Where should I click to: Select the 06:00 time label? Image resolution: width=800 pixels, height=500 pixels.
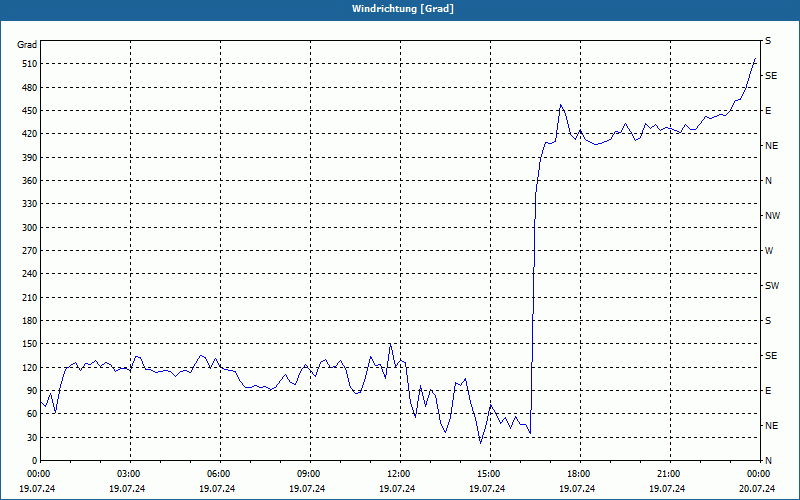220,474
